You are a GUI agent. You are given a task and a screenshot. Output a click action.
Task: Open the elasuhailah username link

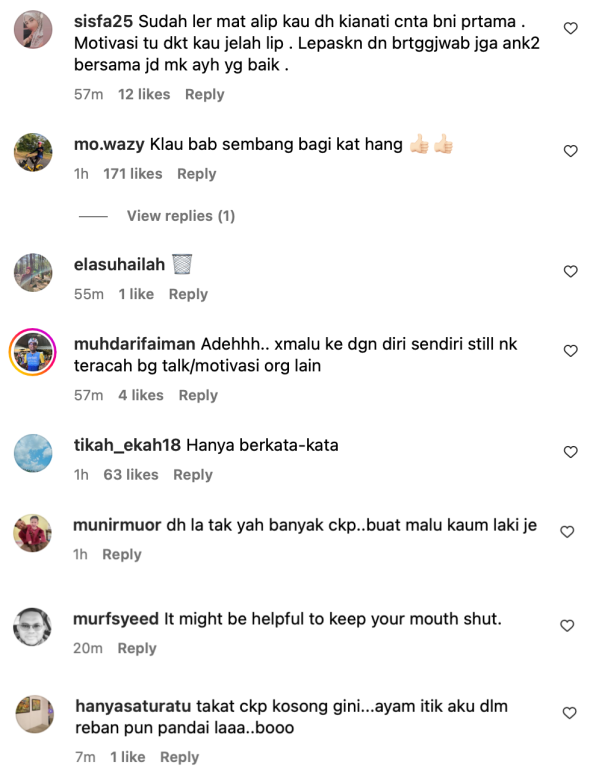(119, 265)
